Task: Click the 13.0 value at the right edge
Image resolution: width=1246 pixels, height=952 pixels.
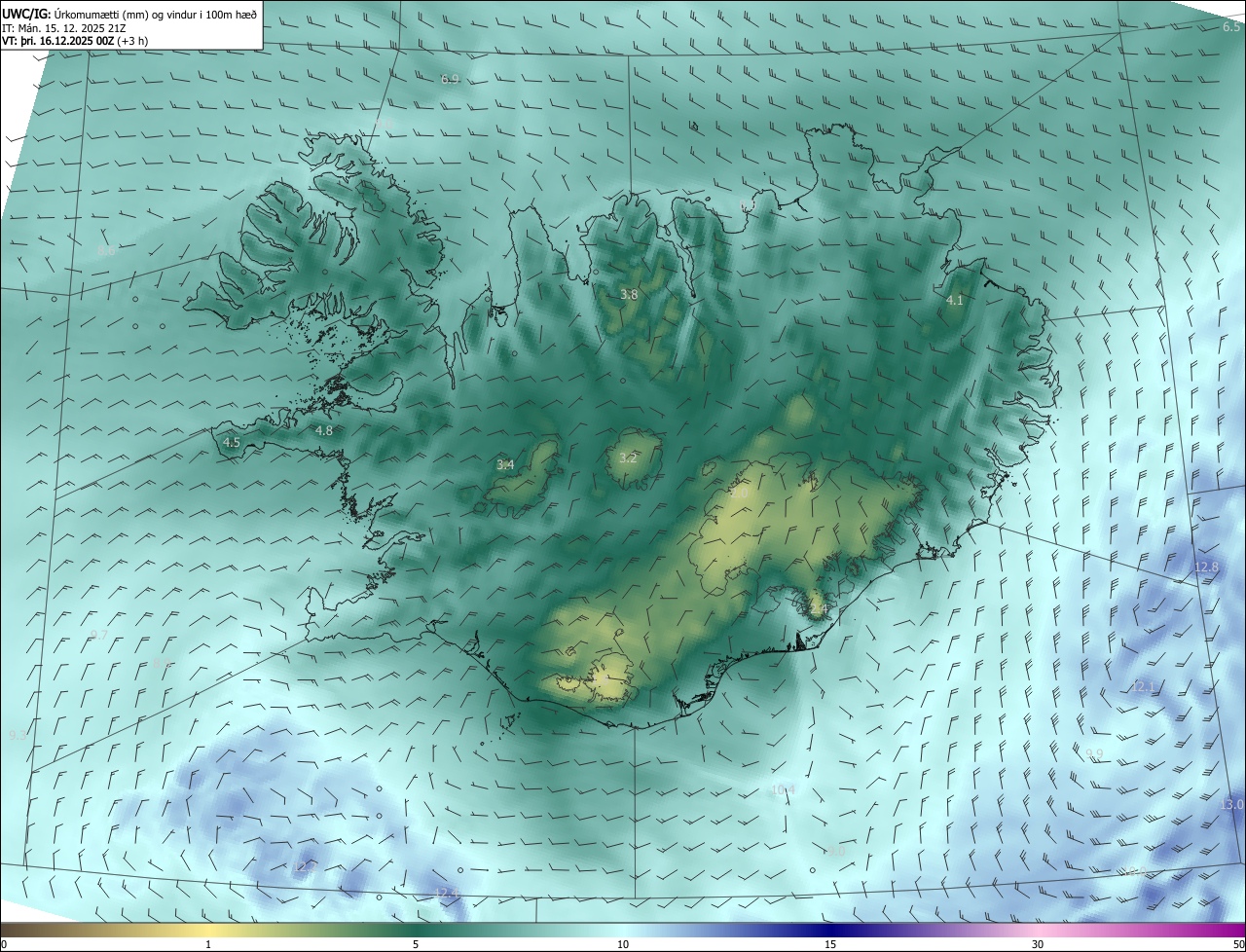Action: coord(1231,805)
